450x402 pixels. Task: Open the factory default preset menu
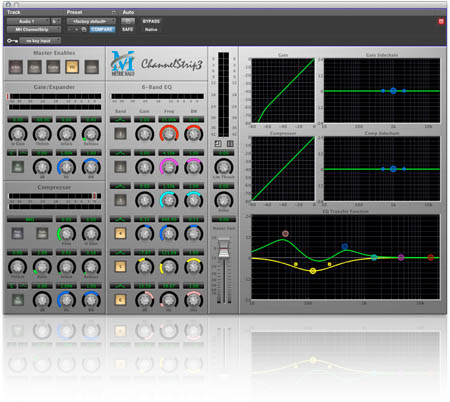[91, 21]
